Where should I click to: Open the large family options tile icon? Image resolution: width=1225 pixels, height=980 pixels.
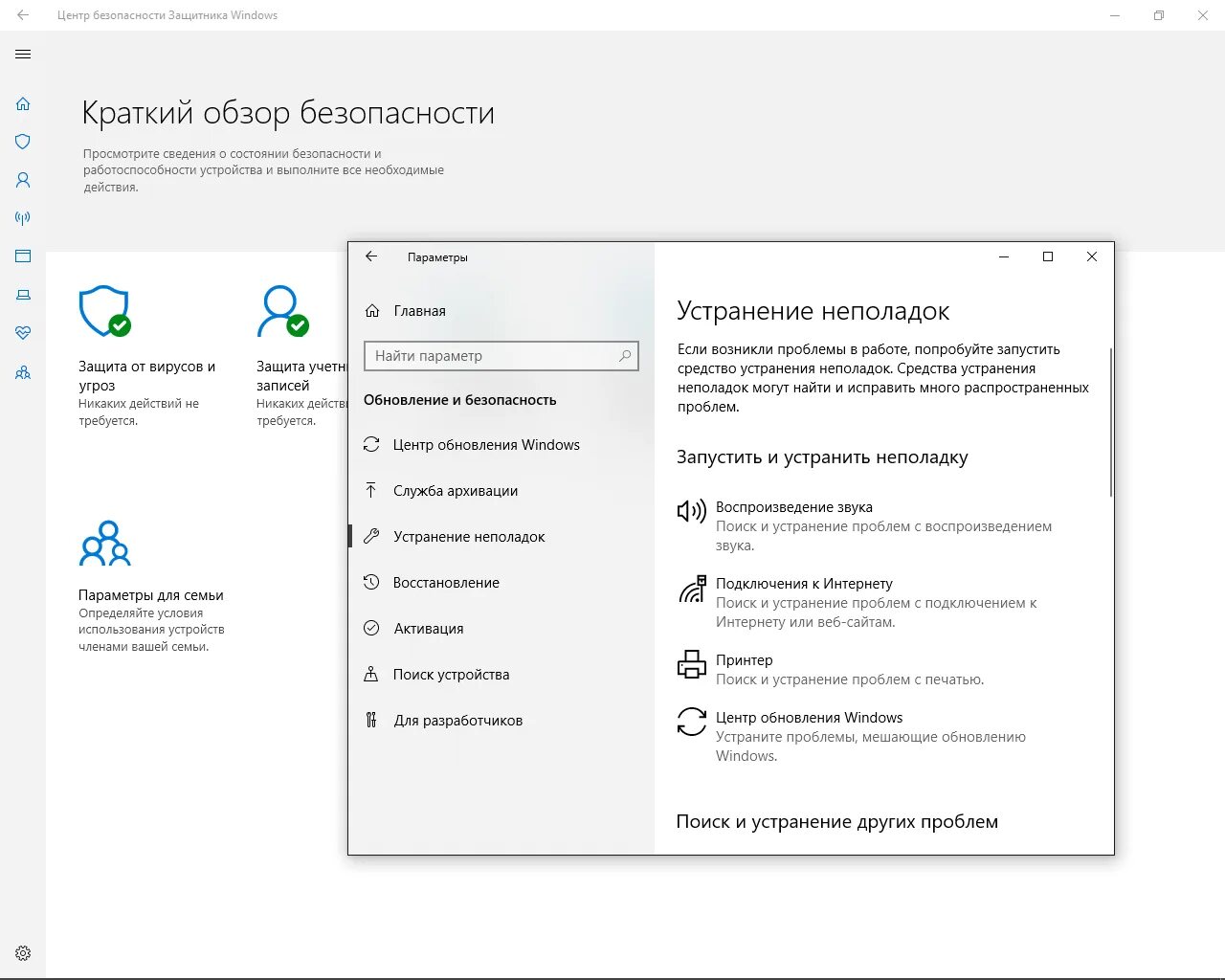104,544
